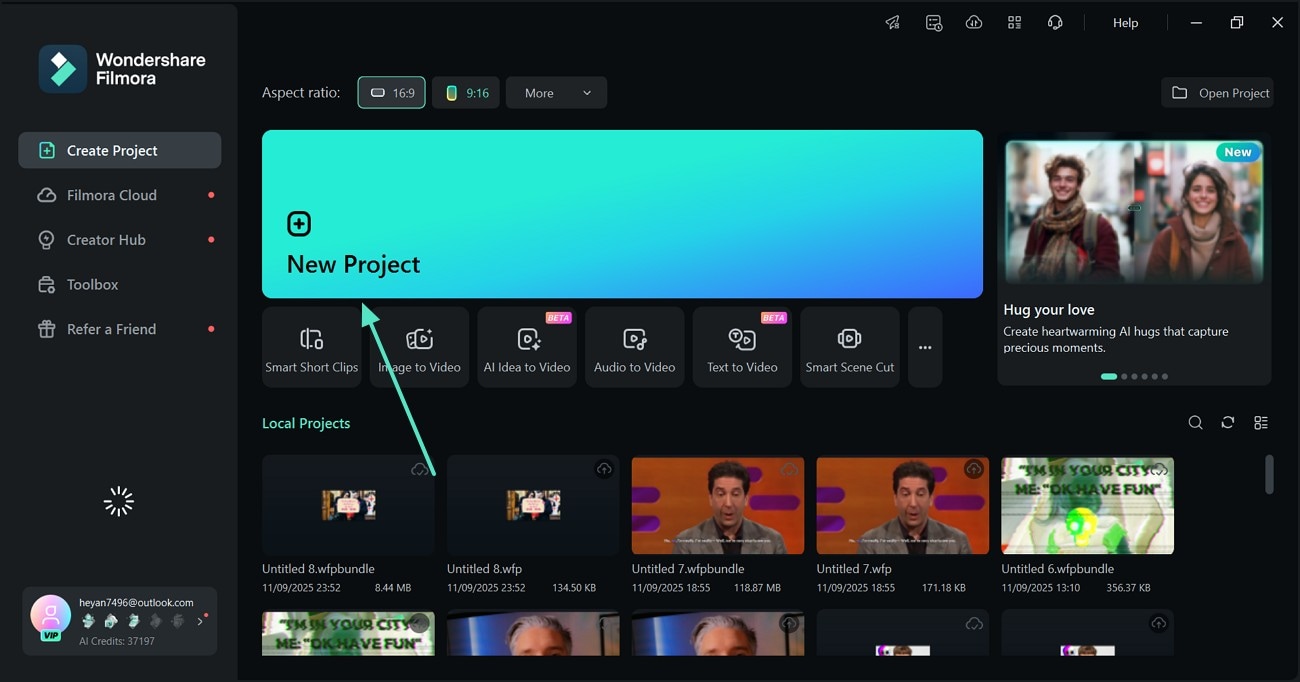Select last carousel dot under promo

[1164, 377]
